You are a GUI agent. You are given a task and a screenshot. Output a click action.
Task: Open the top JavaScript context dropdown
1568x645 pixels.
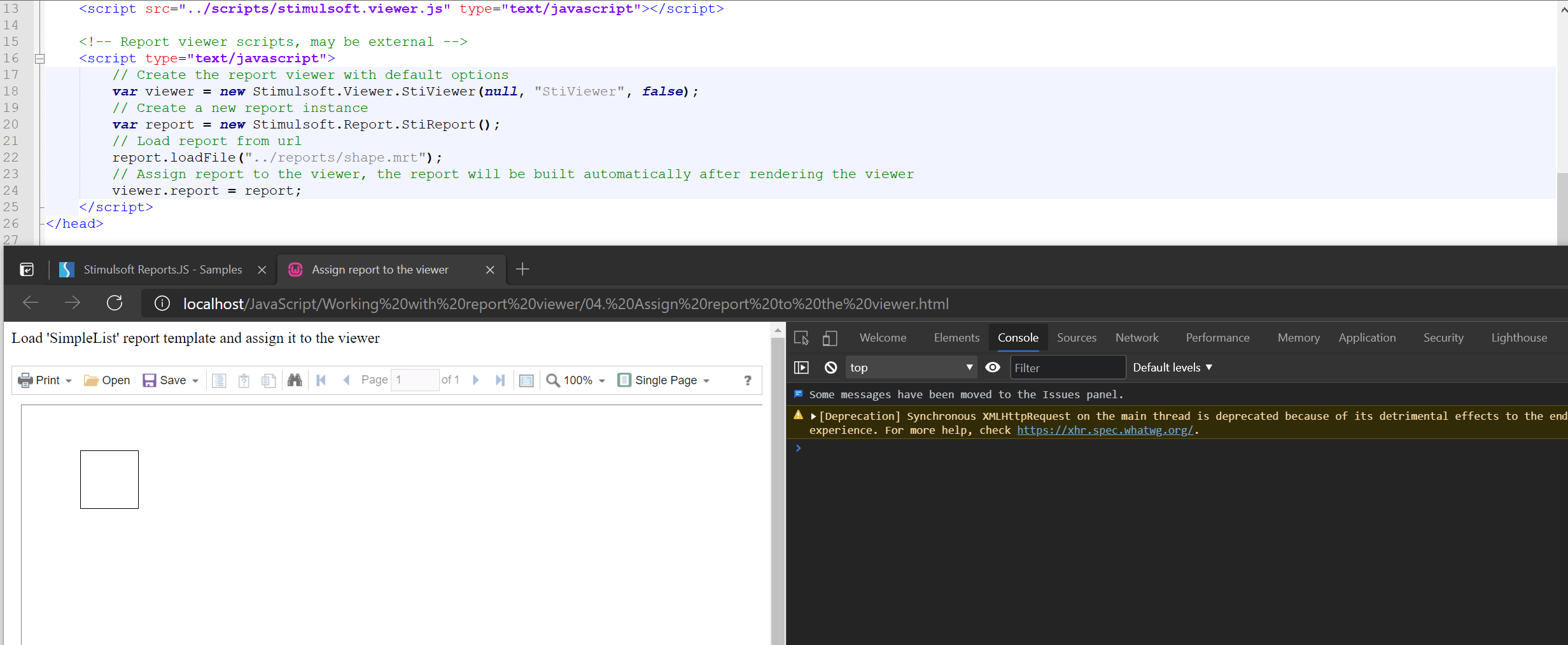[x=911, y=368]
